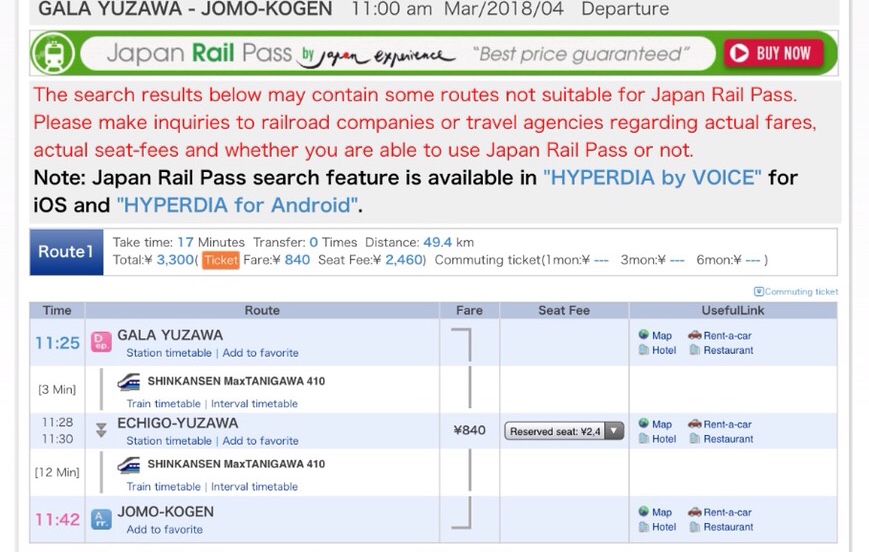This screenshot has width=869, height=552.
Task: Click the UsefulLink column header
Action: [x=733, y=310]
